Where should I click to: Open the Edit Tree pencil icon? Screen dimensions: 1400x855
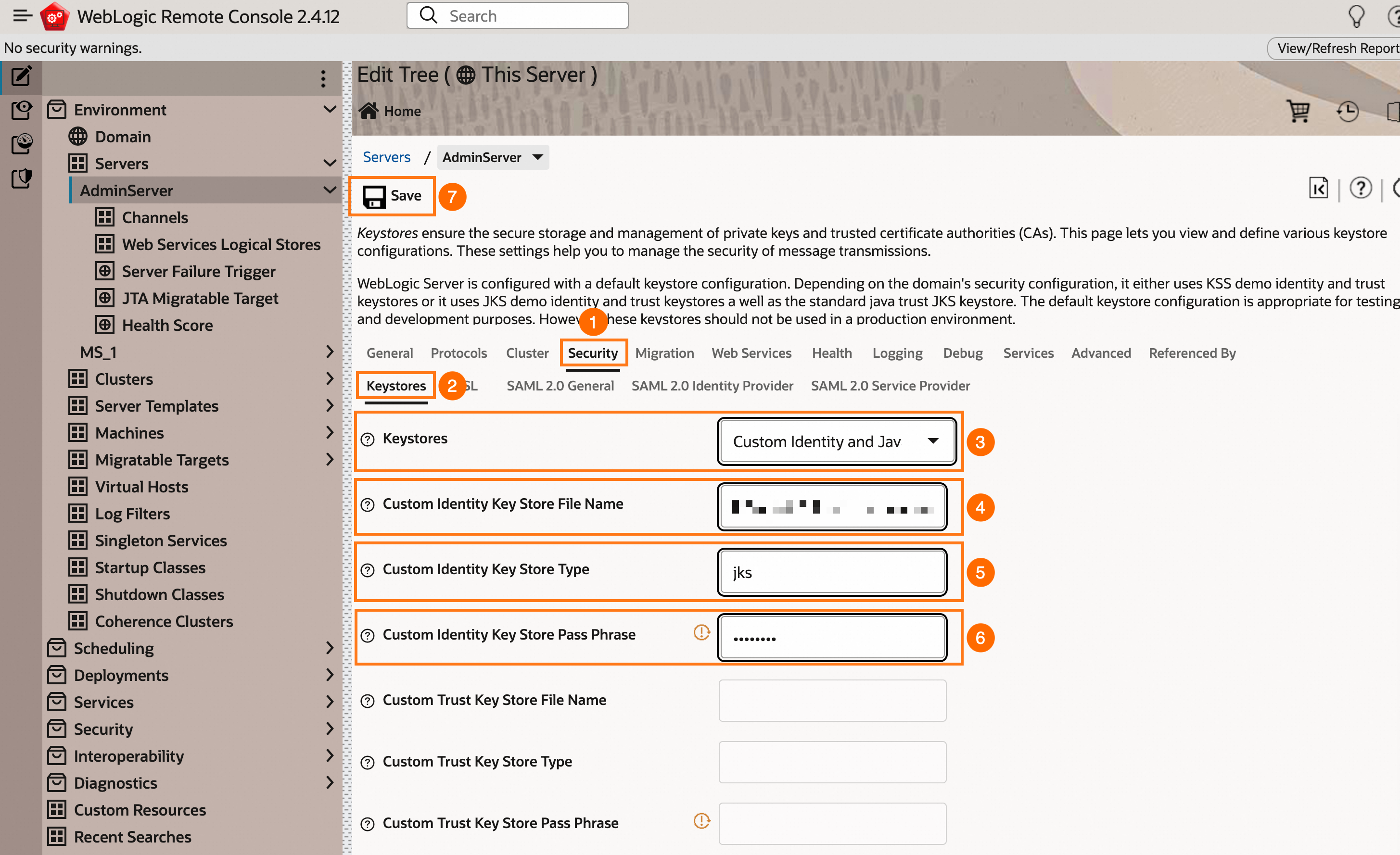tap(22, 76)
